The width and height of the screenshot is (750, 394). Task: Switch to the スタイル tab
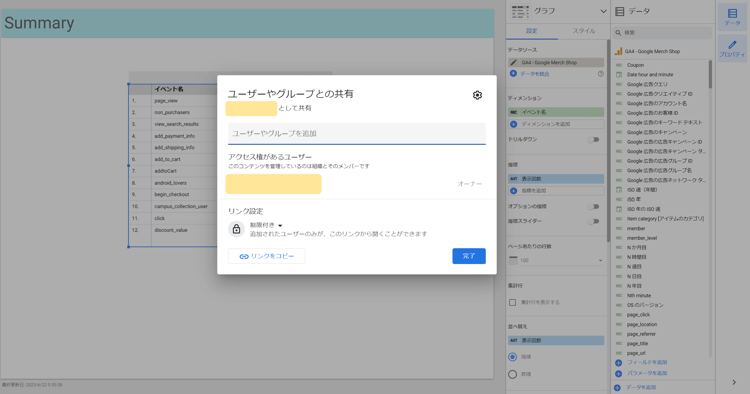tap(584, 31)
